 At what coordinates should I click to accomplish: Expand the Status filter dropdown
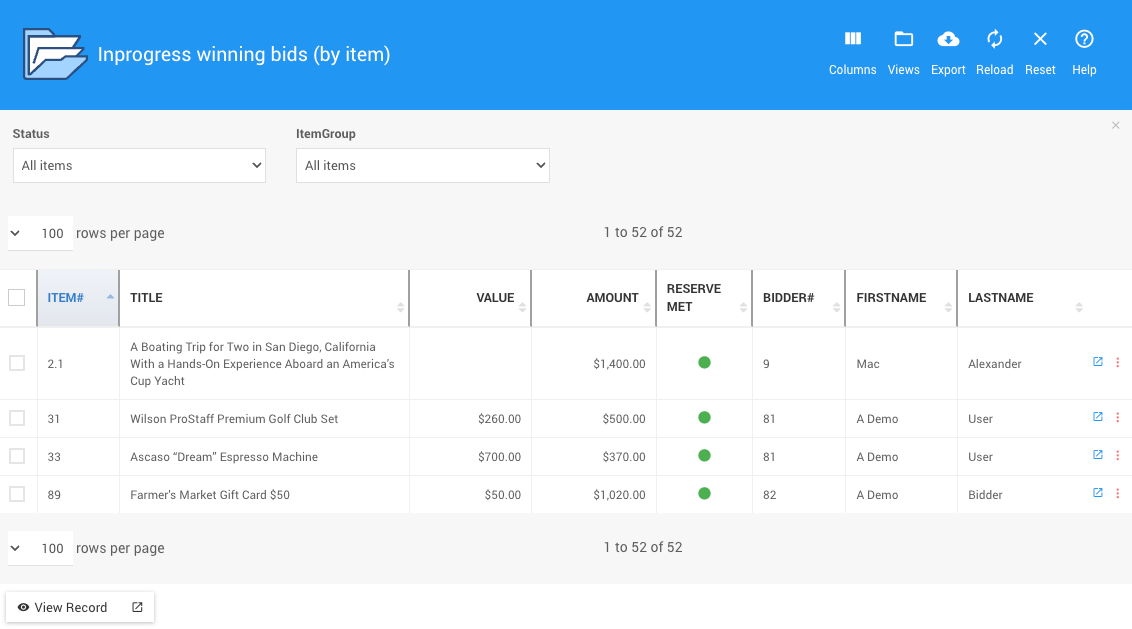139,166
